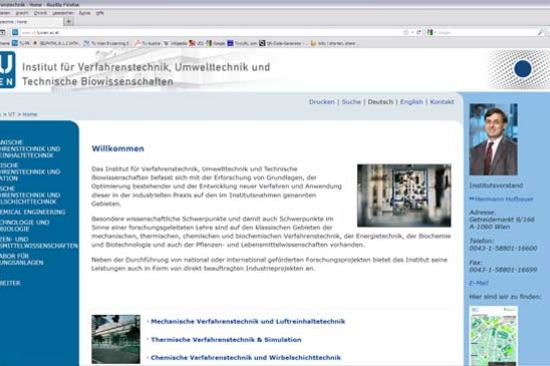550x366 pixels.
Task: Click the VT breadcrumb
Action: click(12, 114)
